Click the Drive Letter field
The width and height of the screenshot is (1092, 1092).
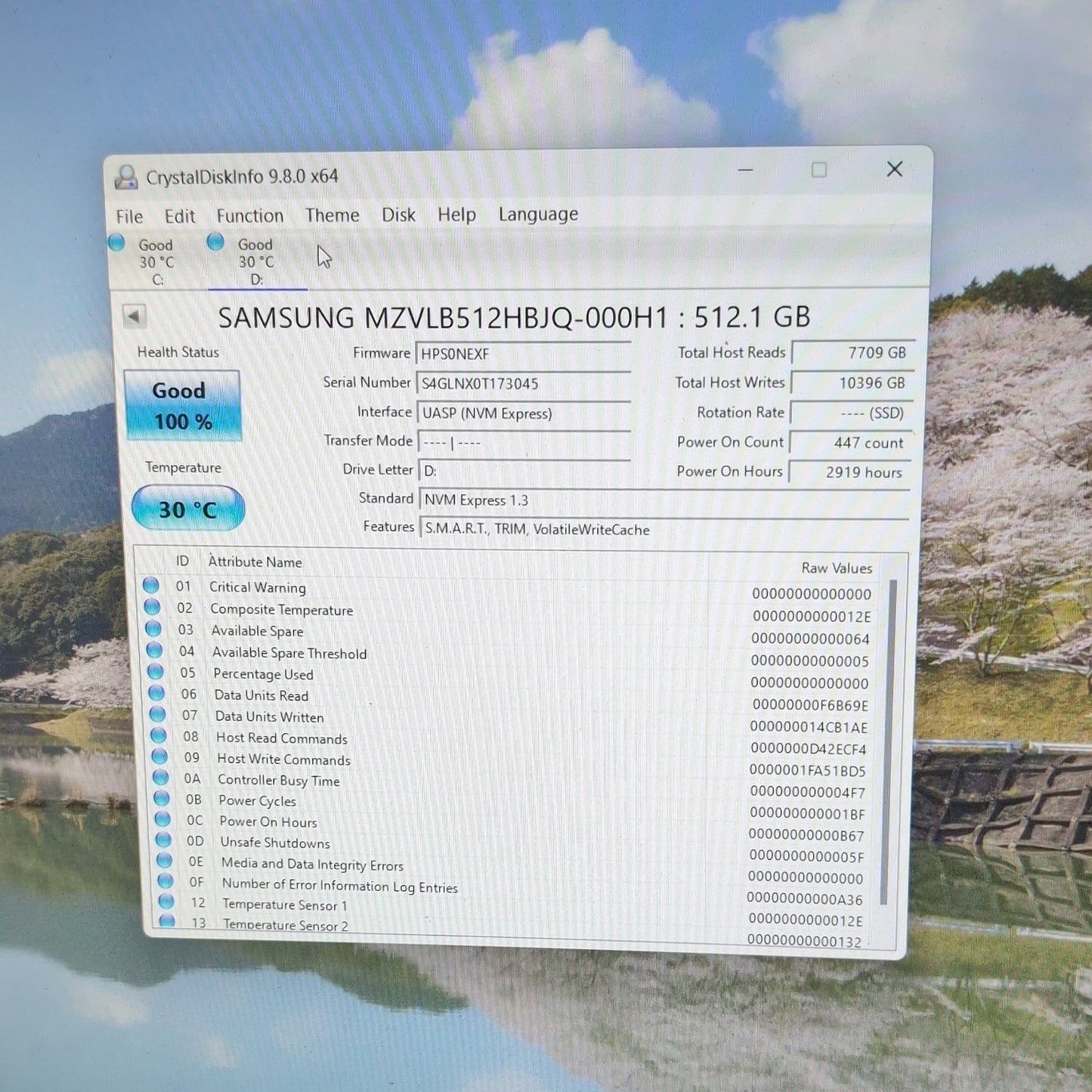tap(525, 471)
